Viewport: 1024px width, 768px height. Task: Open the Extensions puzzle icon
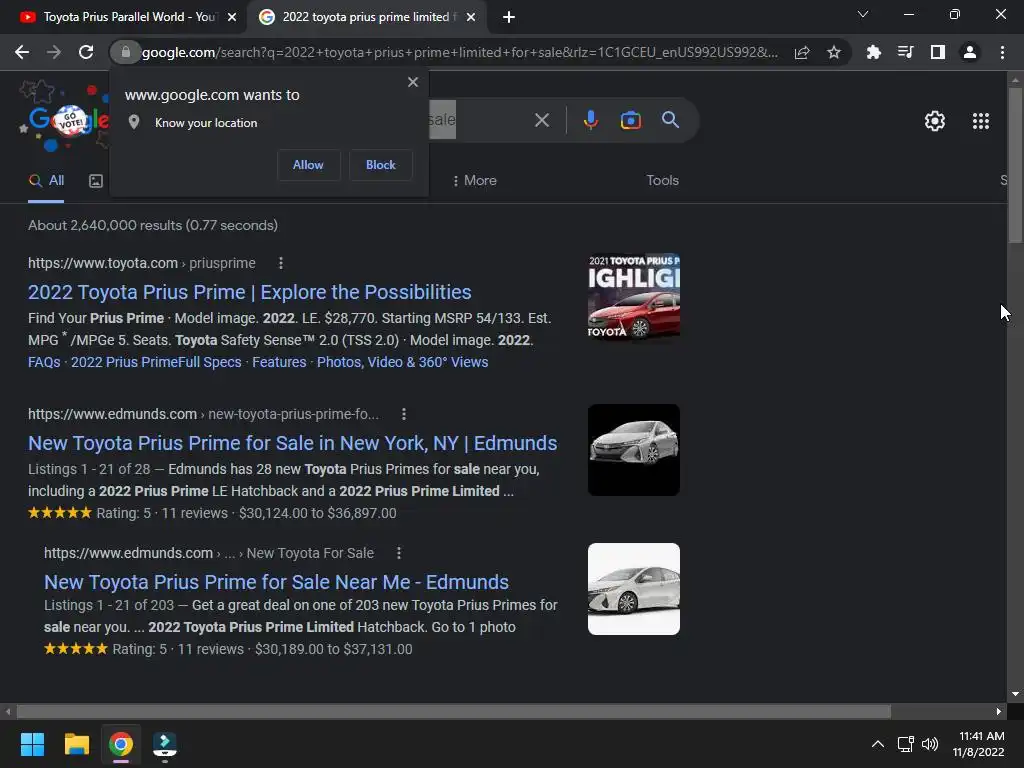(873, 52)
